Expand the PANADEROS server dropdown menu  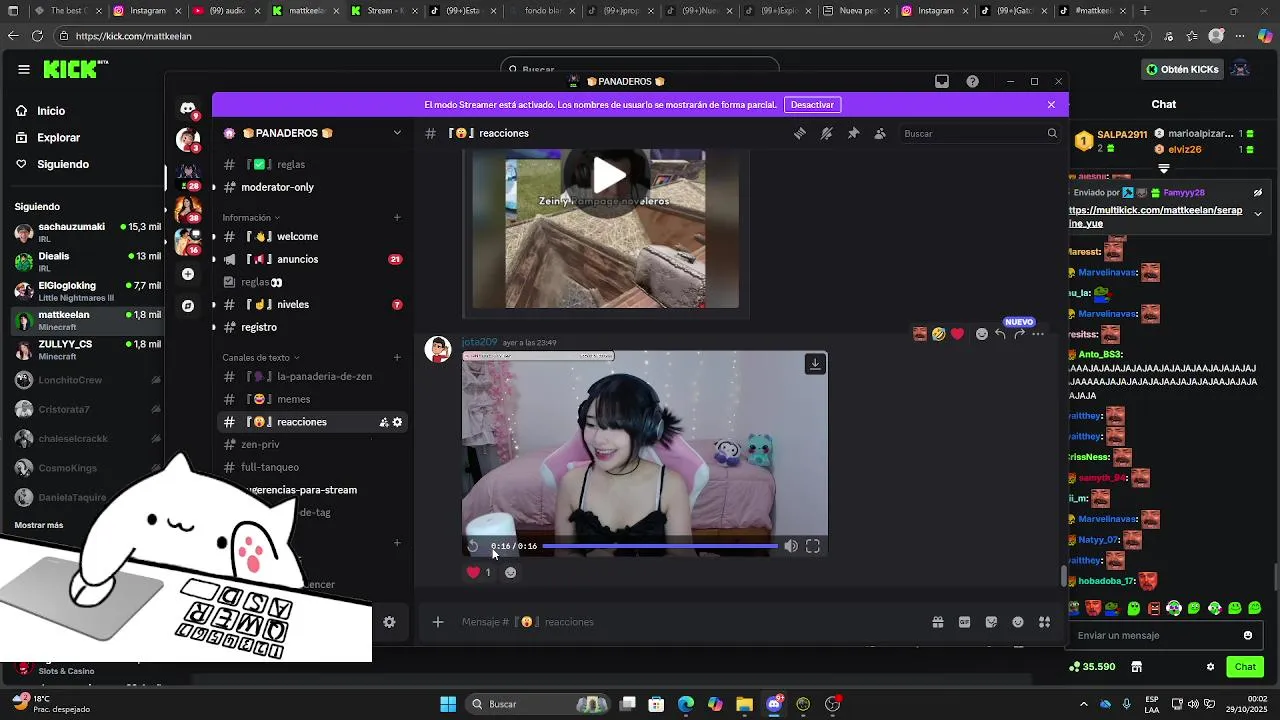(397, 133)
